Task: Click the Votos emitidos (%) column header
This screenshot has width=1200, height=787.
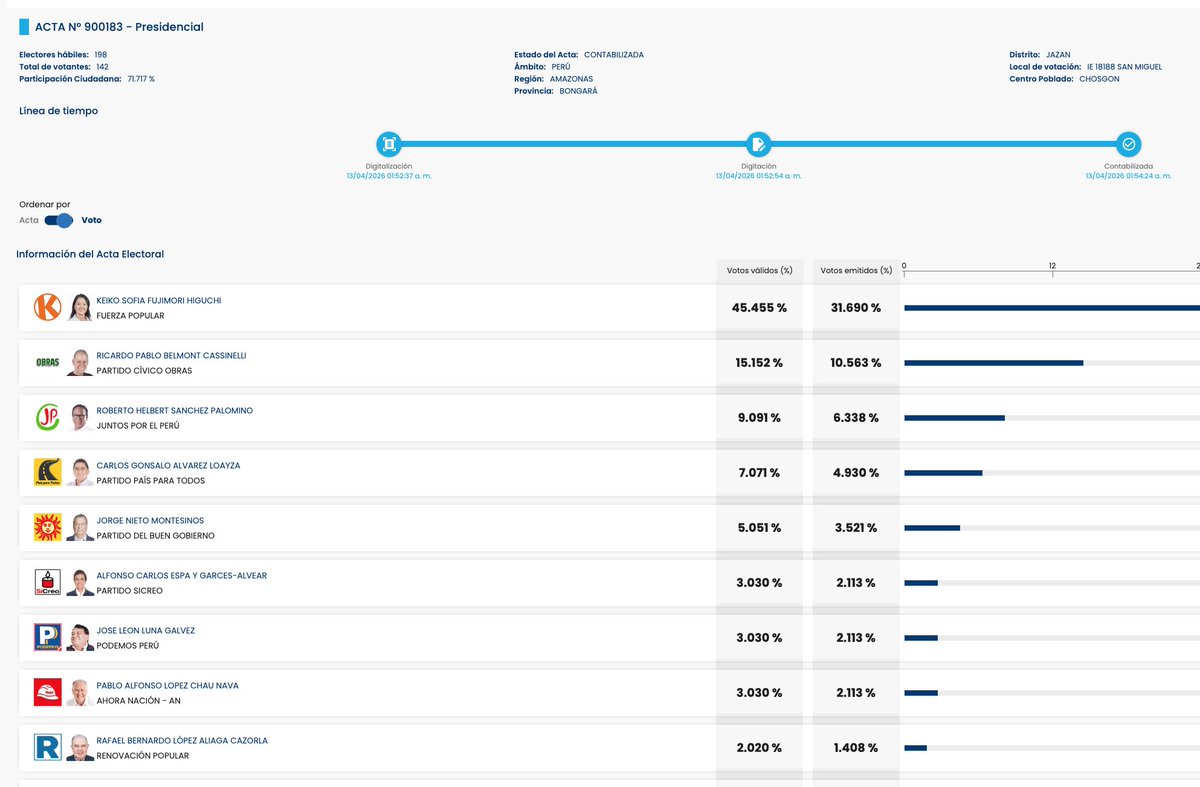Action: click(854, 270)
